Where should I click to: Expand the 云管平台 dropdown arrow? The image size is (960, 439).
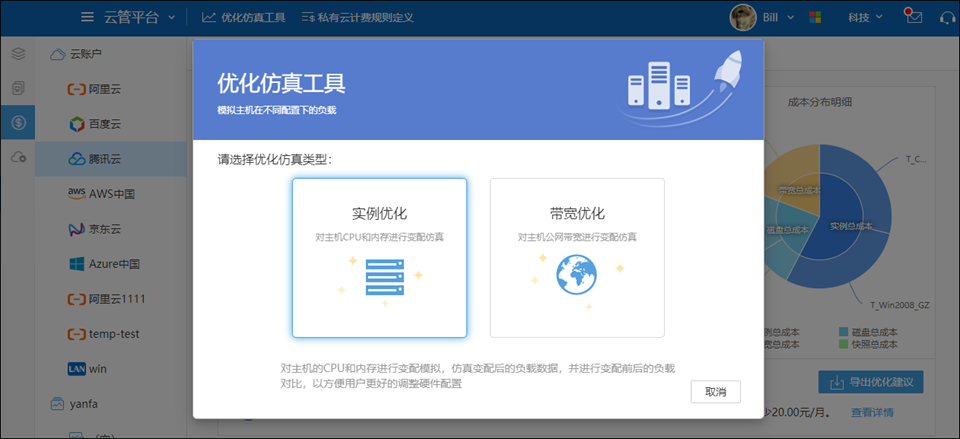click(x=172, y=17)
